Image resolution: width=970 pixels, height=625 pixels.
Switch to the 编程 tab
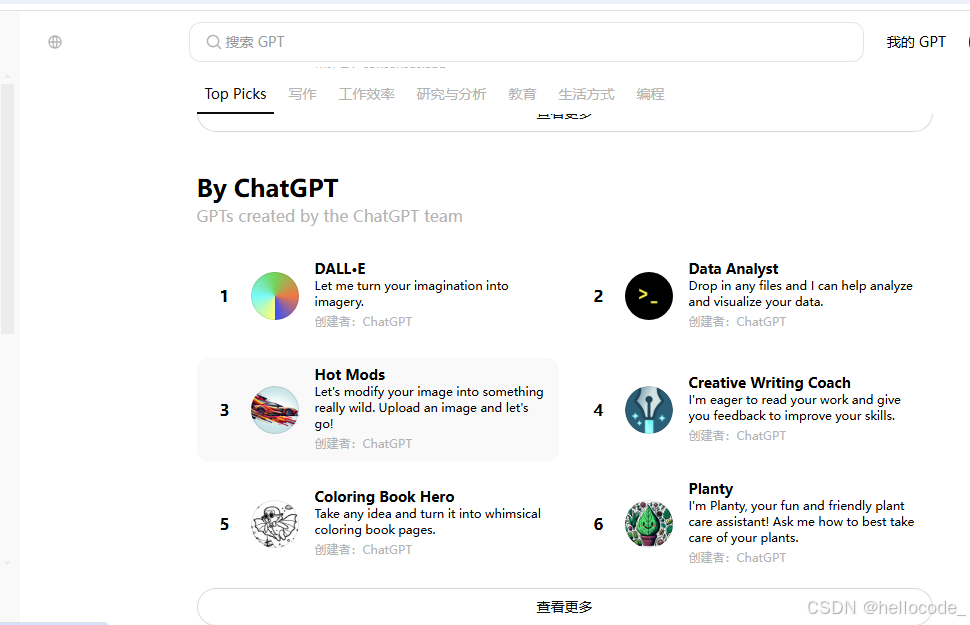650,94
